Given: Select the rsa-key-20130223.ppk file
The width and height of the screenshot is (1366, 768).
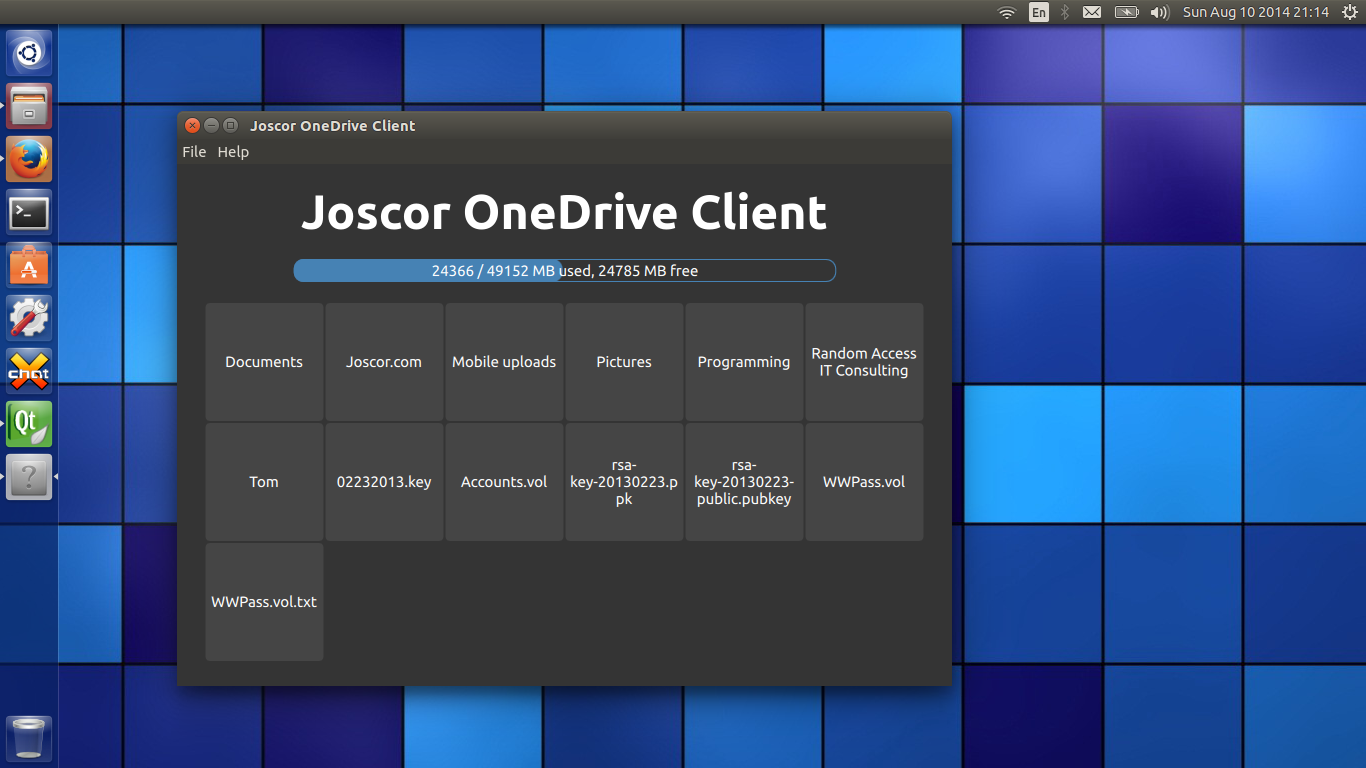Looking at the screenshot, I should pyautogui.click(x=623, y=481).
